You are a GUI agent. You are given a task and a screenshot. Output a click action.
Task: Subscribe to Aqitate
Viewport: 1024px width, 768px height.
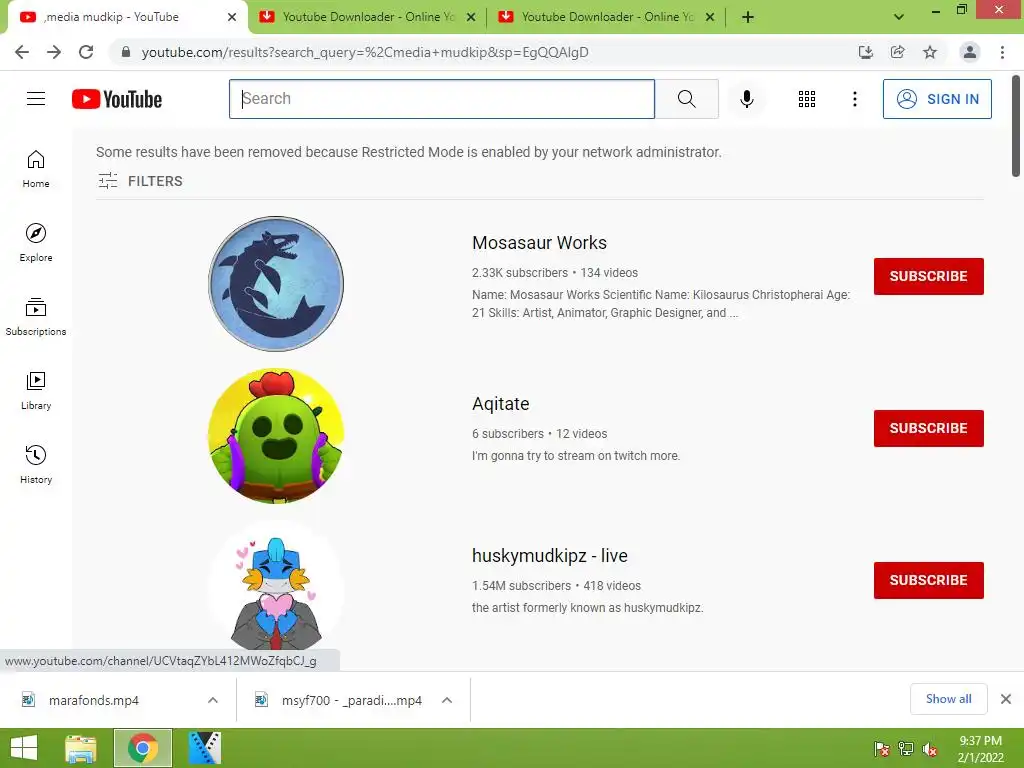(x=928, y=428)
